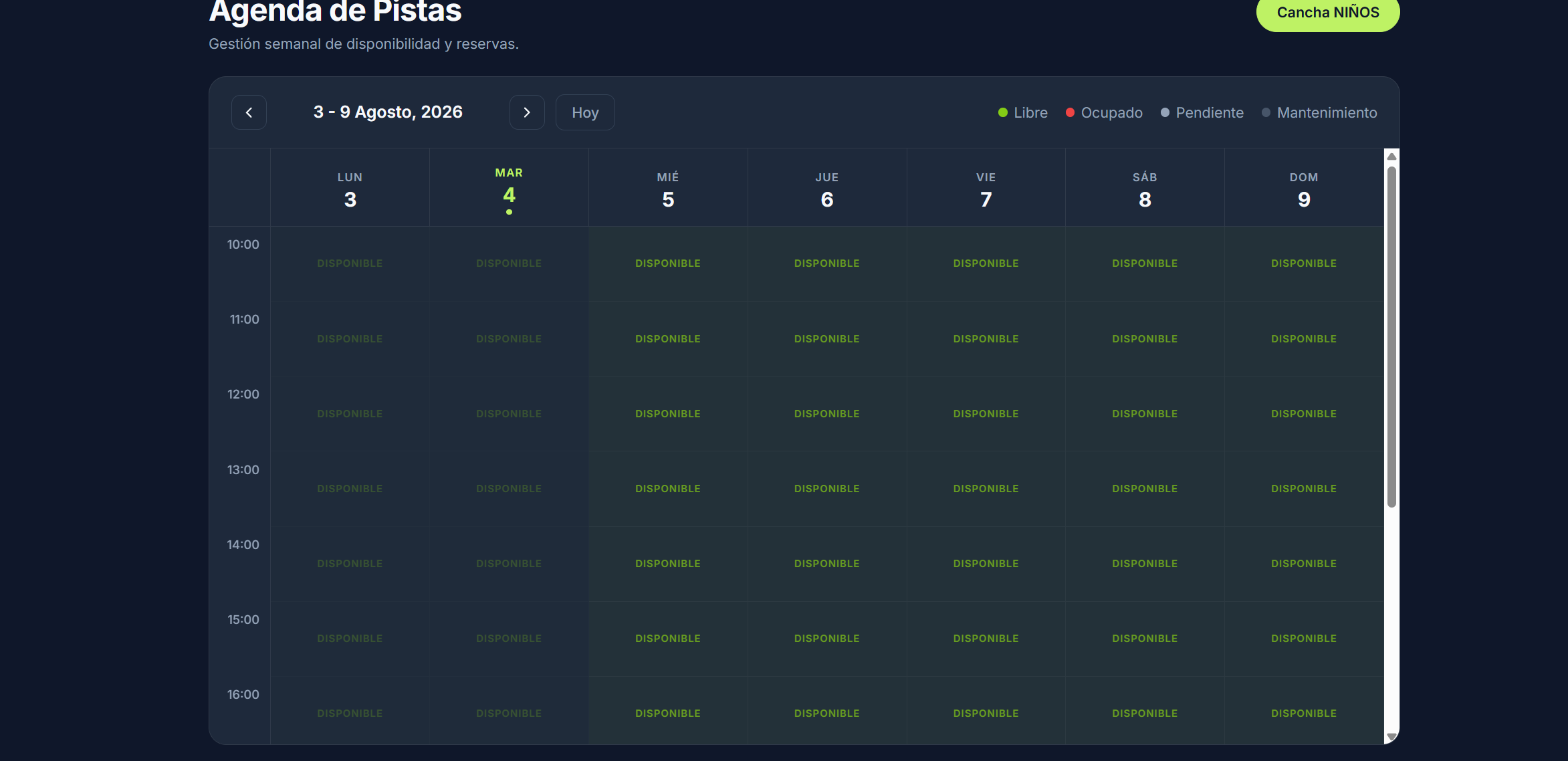Book the Saturday 13:00 Disponible slot
The image size is (1568, 761).
point(1145,489)
